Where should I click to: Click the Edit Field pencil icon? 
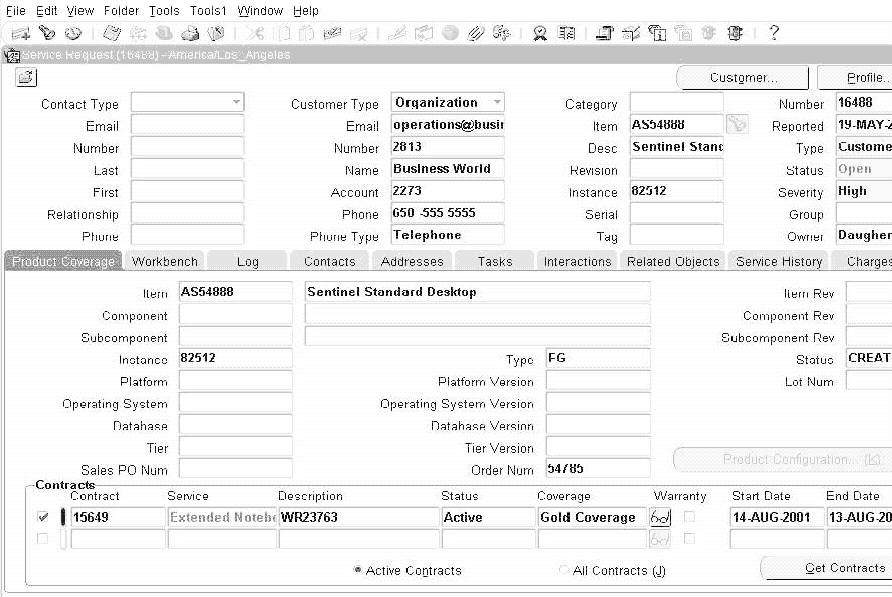coord(397,34)
